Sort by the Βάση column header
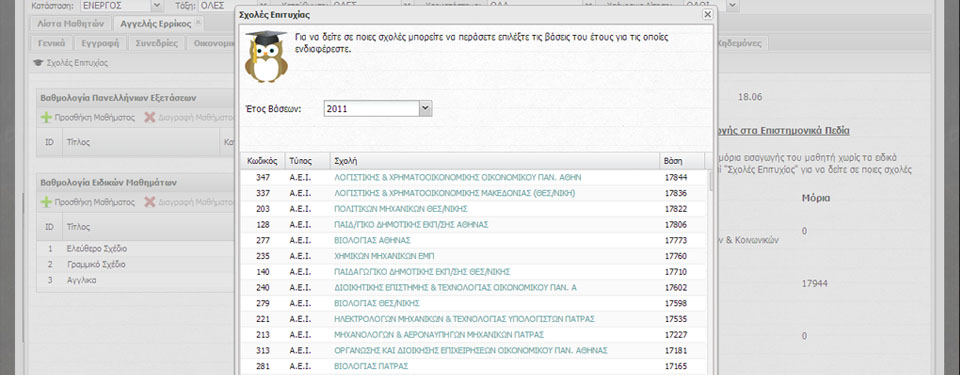This screenshot has height=375, width=960. (682, 161)
